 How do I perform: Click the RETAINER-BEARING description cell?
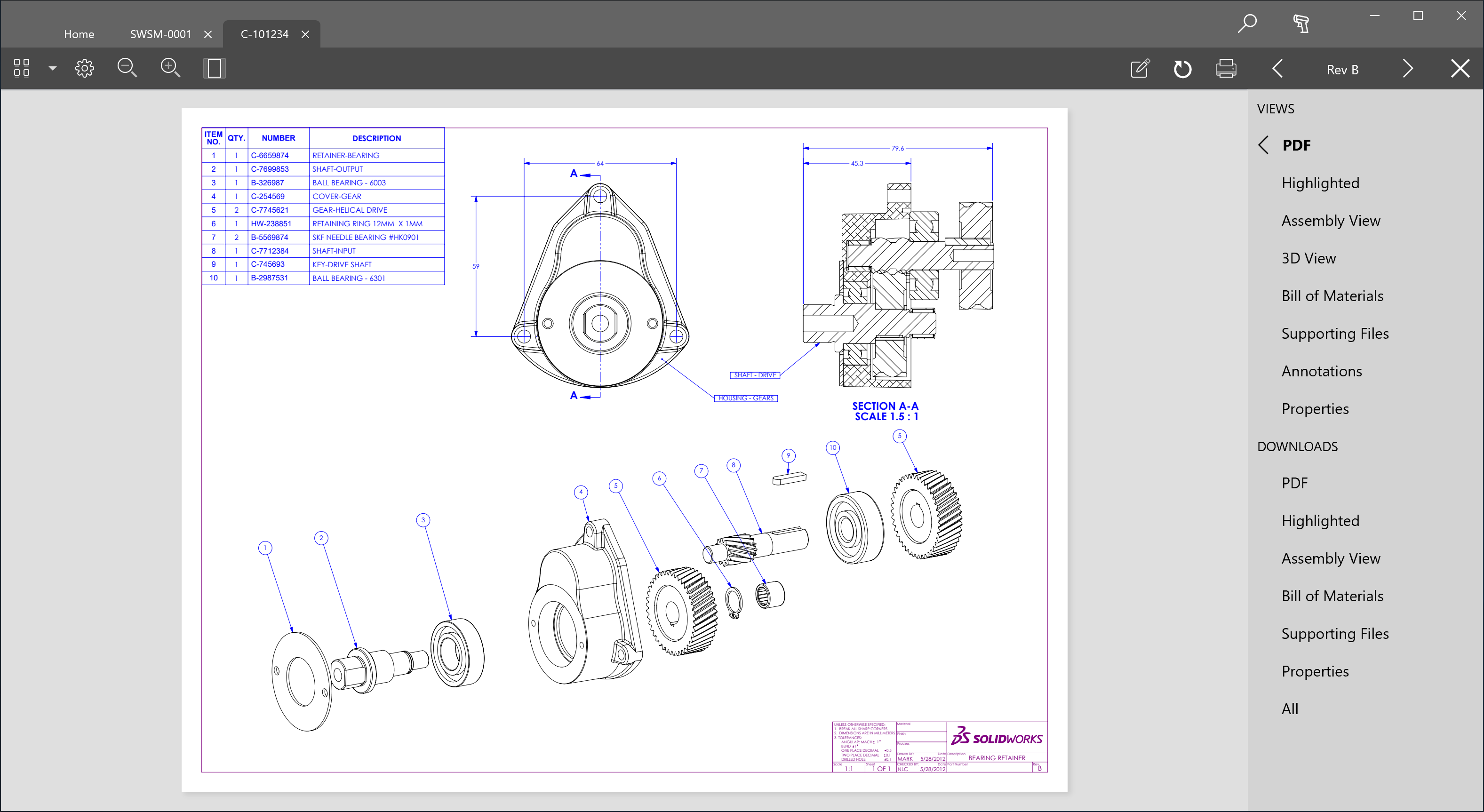pos(376,156)
